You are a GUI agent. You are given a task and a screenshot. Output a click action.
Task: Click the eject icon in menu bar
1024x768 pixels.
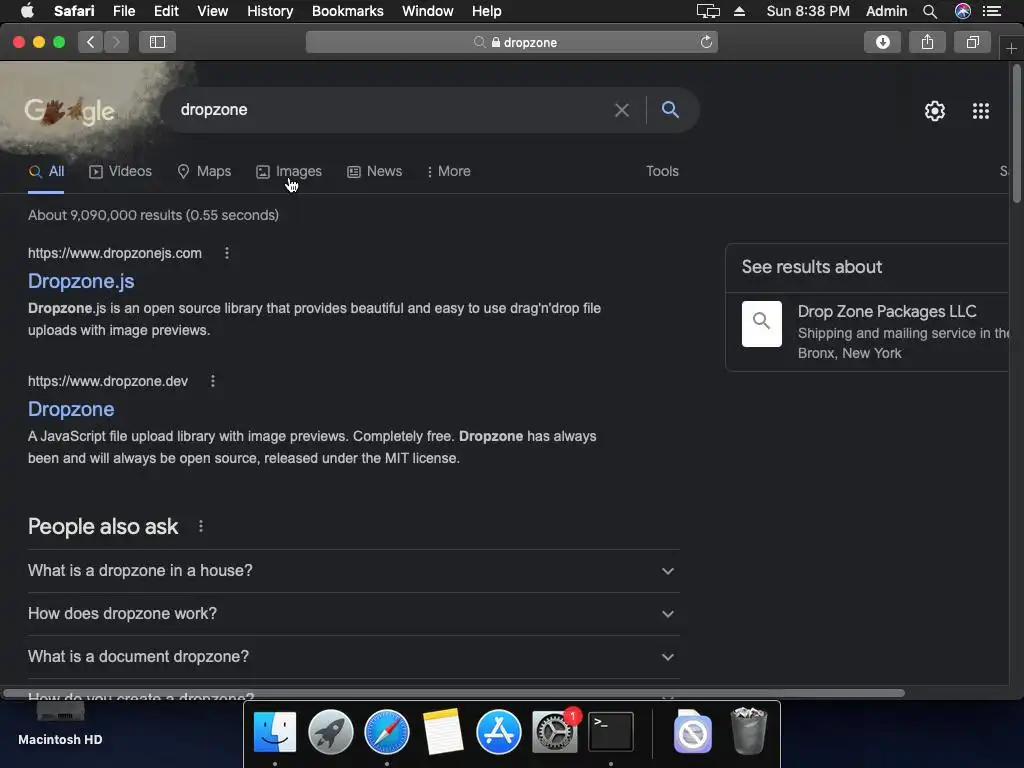(x=739, y=11)
